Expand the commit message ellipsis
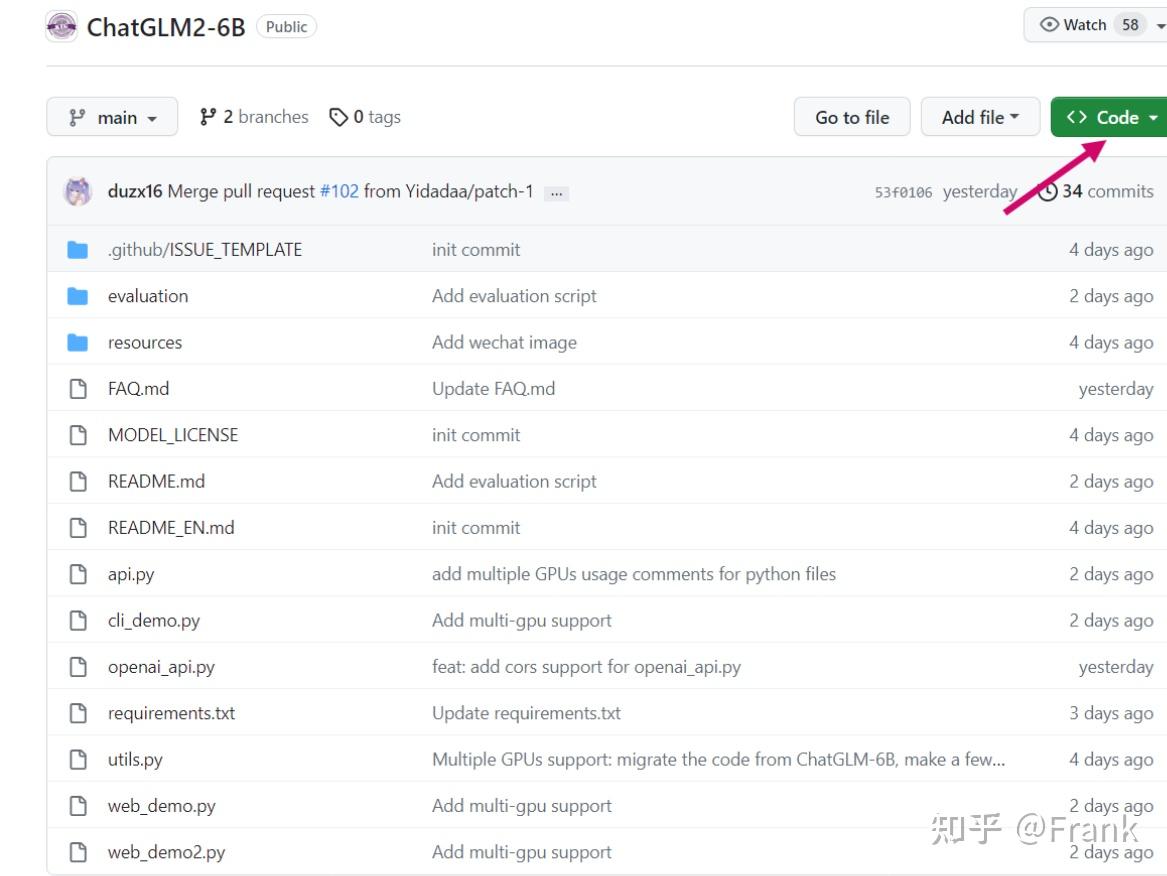The height and width of the screenshot is (876, 1167). [557, 194]
